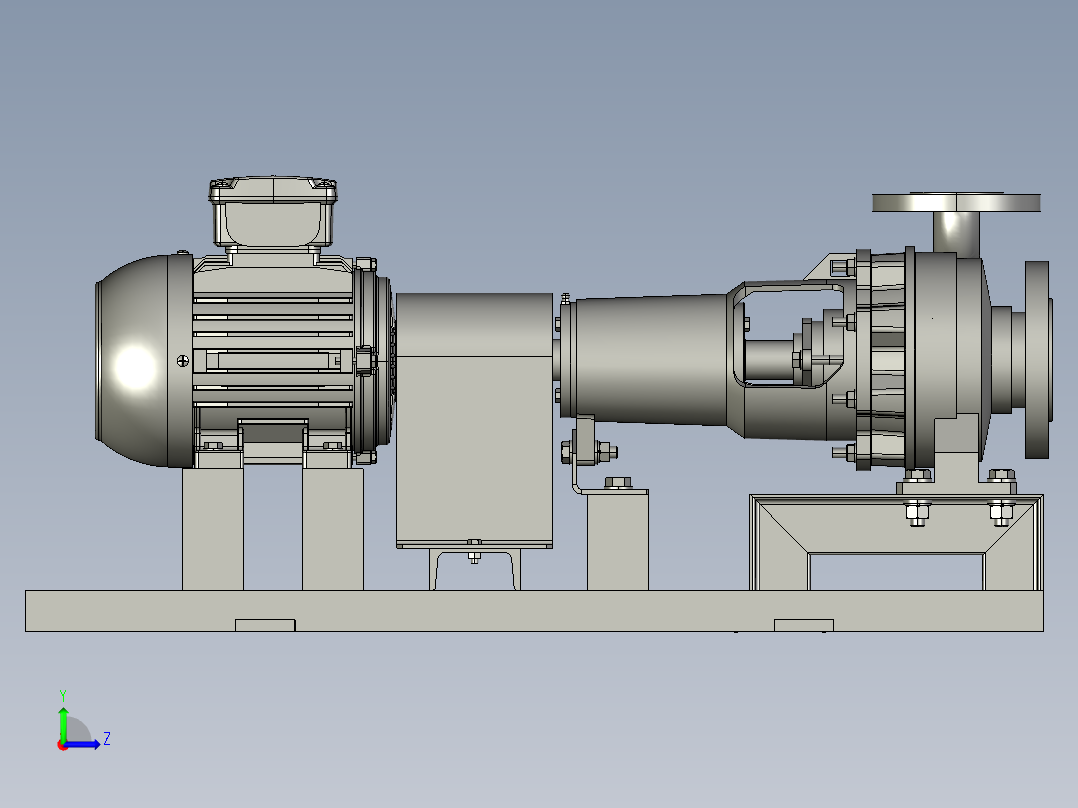Screen dimensions: 1078x808
Task: Select the long base plate
Action: [534, 610]
